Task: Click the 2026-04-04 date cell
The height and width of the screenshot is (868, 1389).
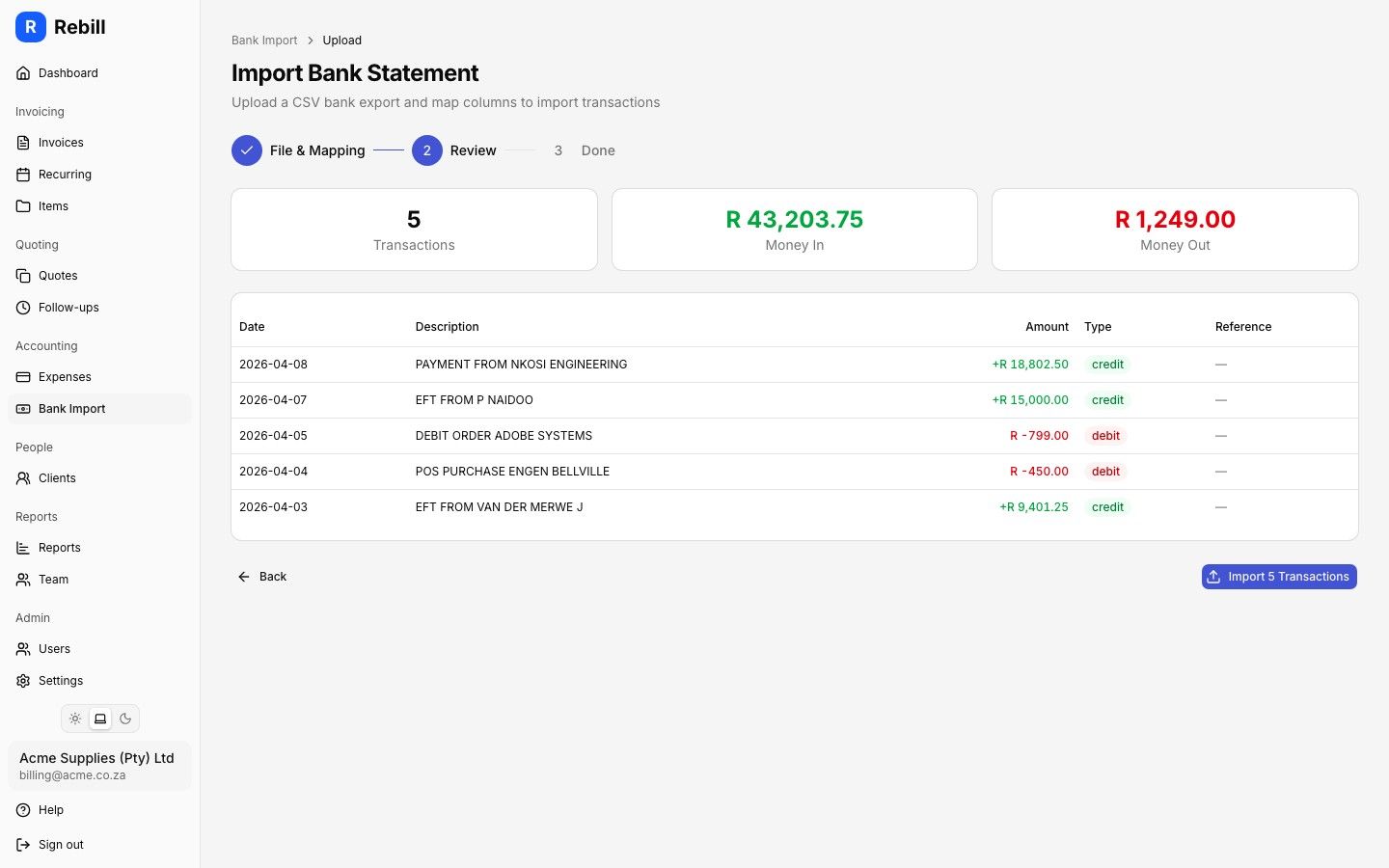Action: [x=273, y=472]
